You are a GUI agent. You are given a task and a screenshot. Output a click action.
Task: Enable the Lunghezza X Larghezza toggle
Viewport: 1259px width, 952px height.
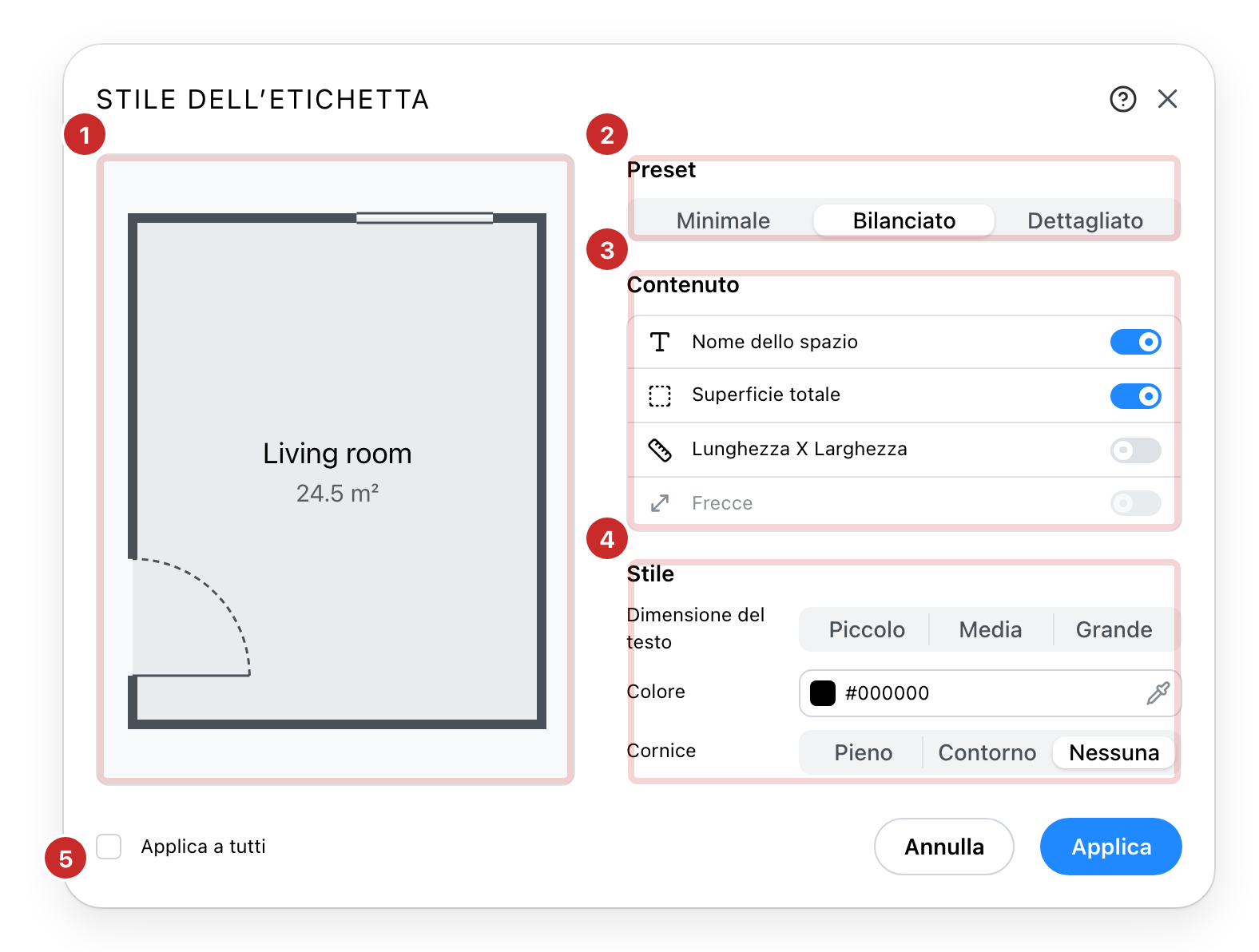1135,450
